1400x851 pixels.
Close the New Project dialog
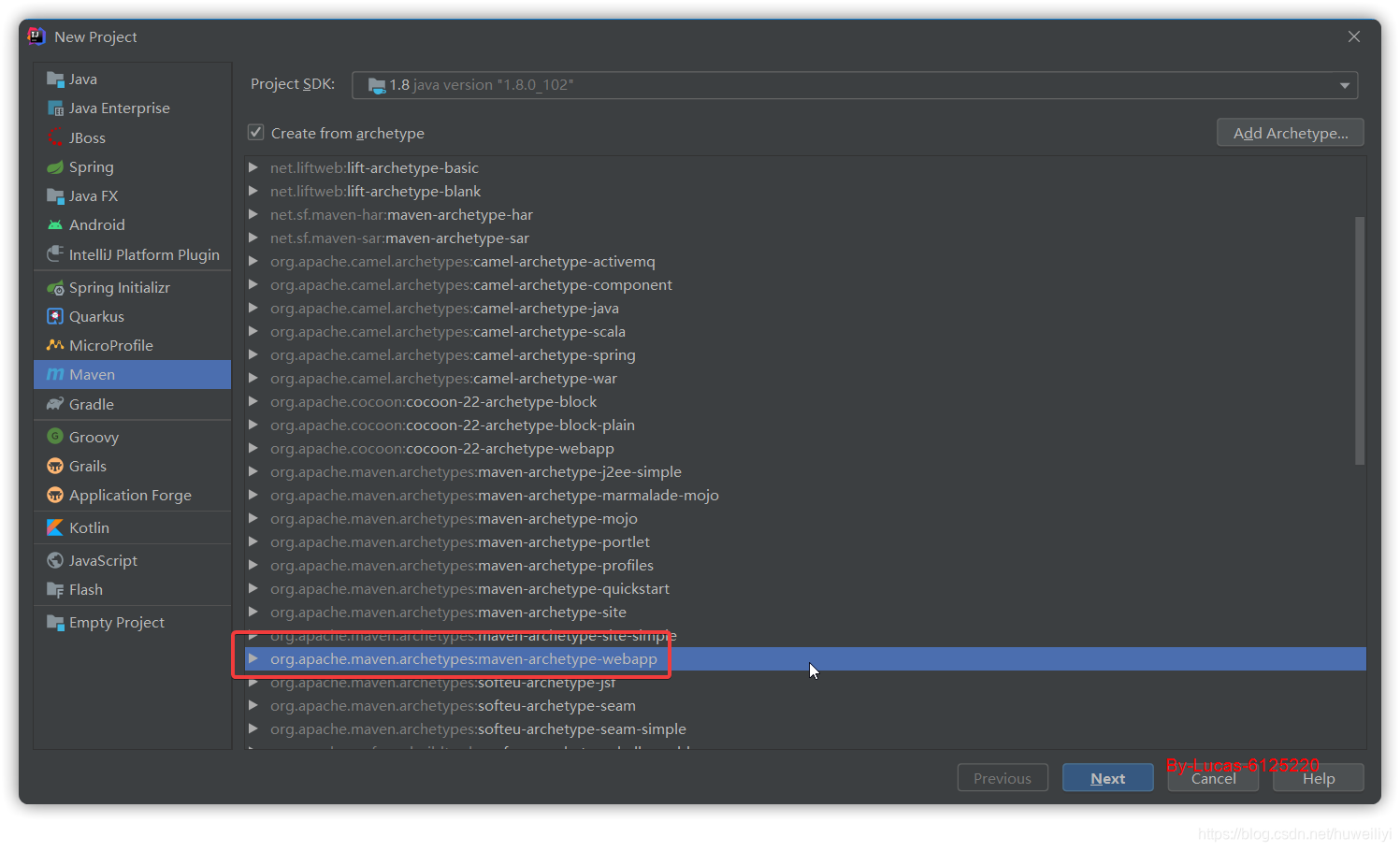pyautogui.click(x=1354, y=36)
